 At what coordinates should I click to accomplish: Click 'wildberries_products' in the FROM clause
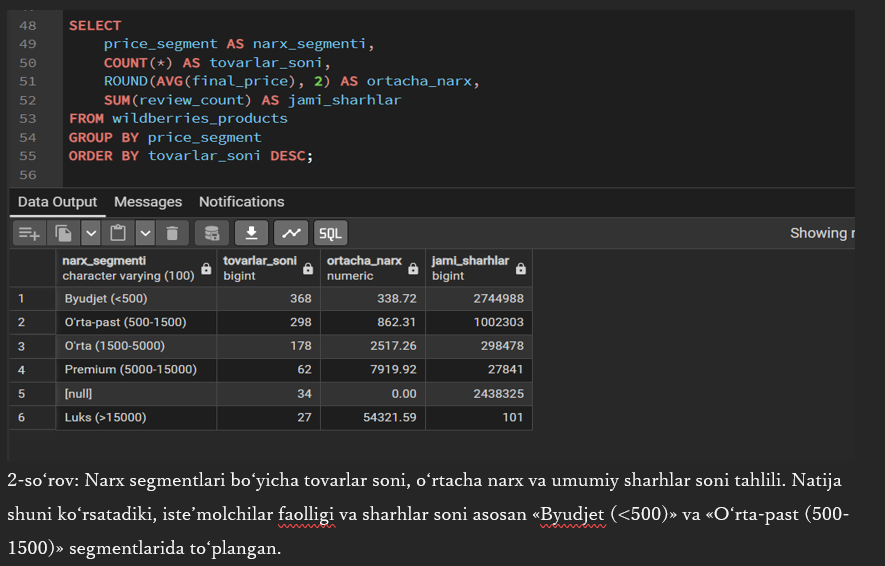point(200,119)
